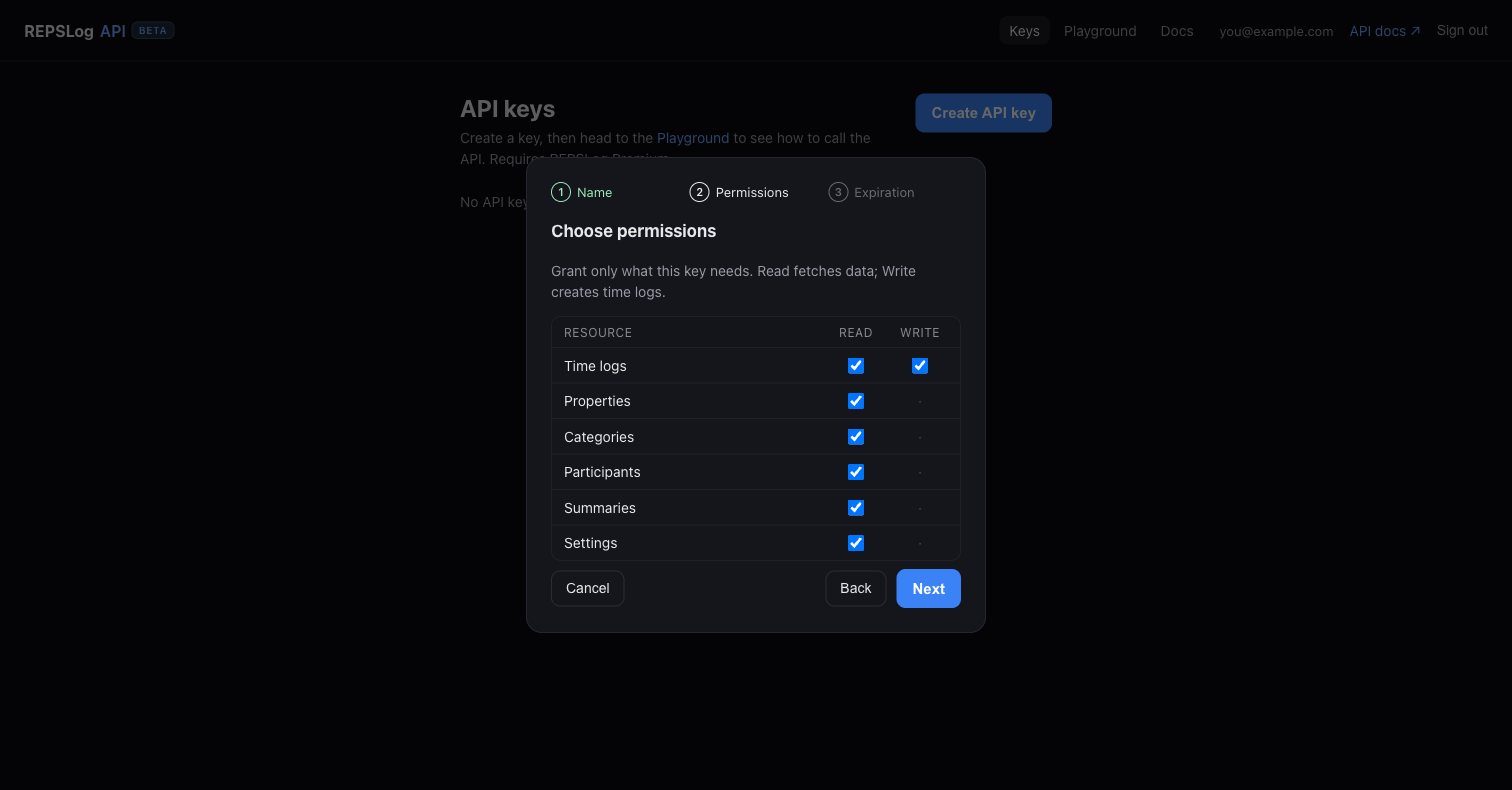Screen dimensions: 1512x790
Task: Cancel the API key dialog
Action: pyautogui.click(x=587, y=588)
